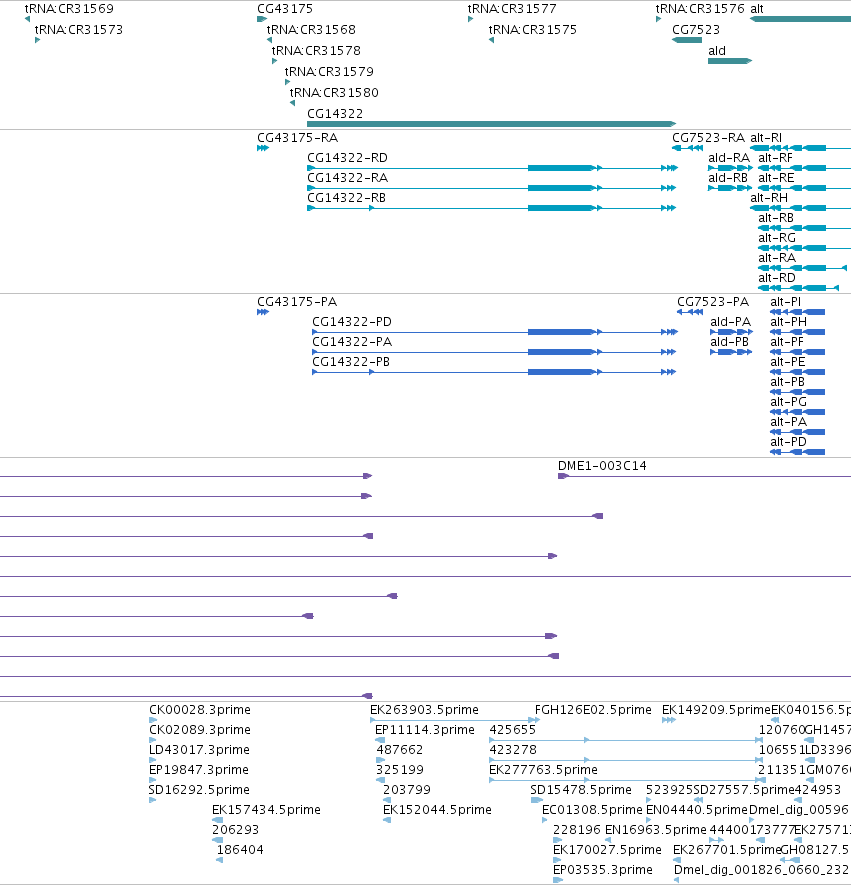Click the teal CG7523 gene arrow
Screen dimensions: 851x885
[687, 40]
